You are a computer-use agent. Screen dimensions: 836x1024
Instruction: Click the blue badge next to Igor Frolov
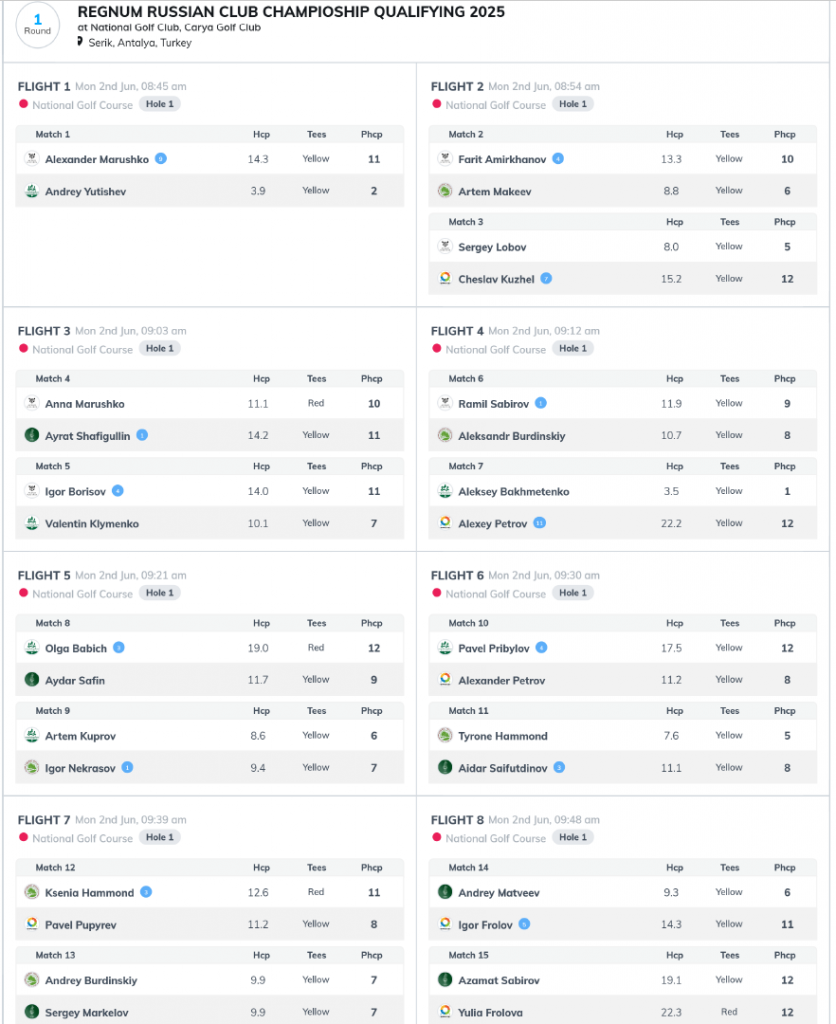(524, 924)
